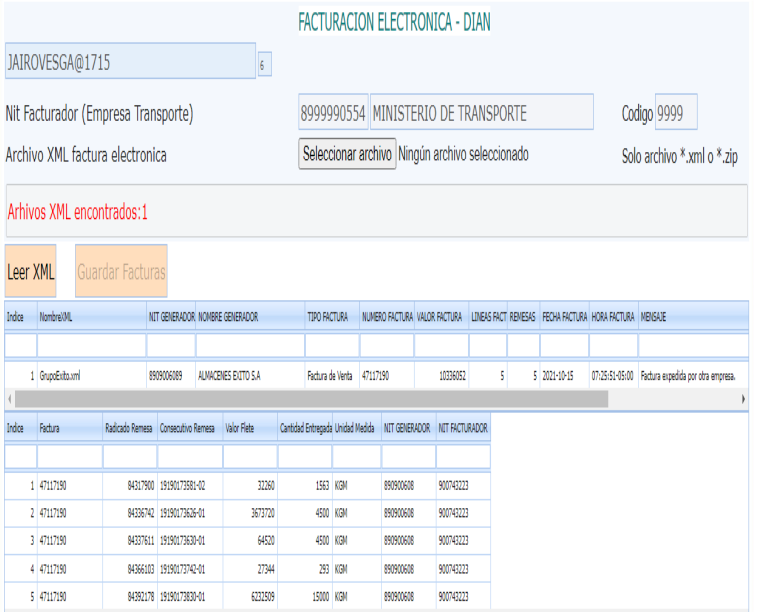Image resolution: width=757 pixels, height=612 pixels.
Task: Click the filter box under NombreXML
Action: click(92, 346)
